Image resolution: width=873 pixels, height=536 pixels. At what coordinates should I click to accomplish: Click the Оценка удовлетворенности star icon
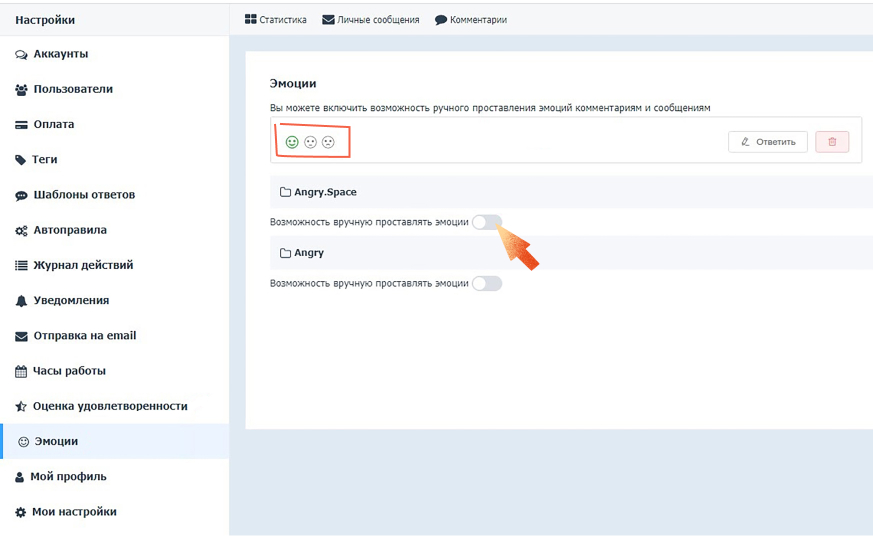[21, 406]
